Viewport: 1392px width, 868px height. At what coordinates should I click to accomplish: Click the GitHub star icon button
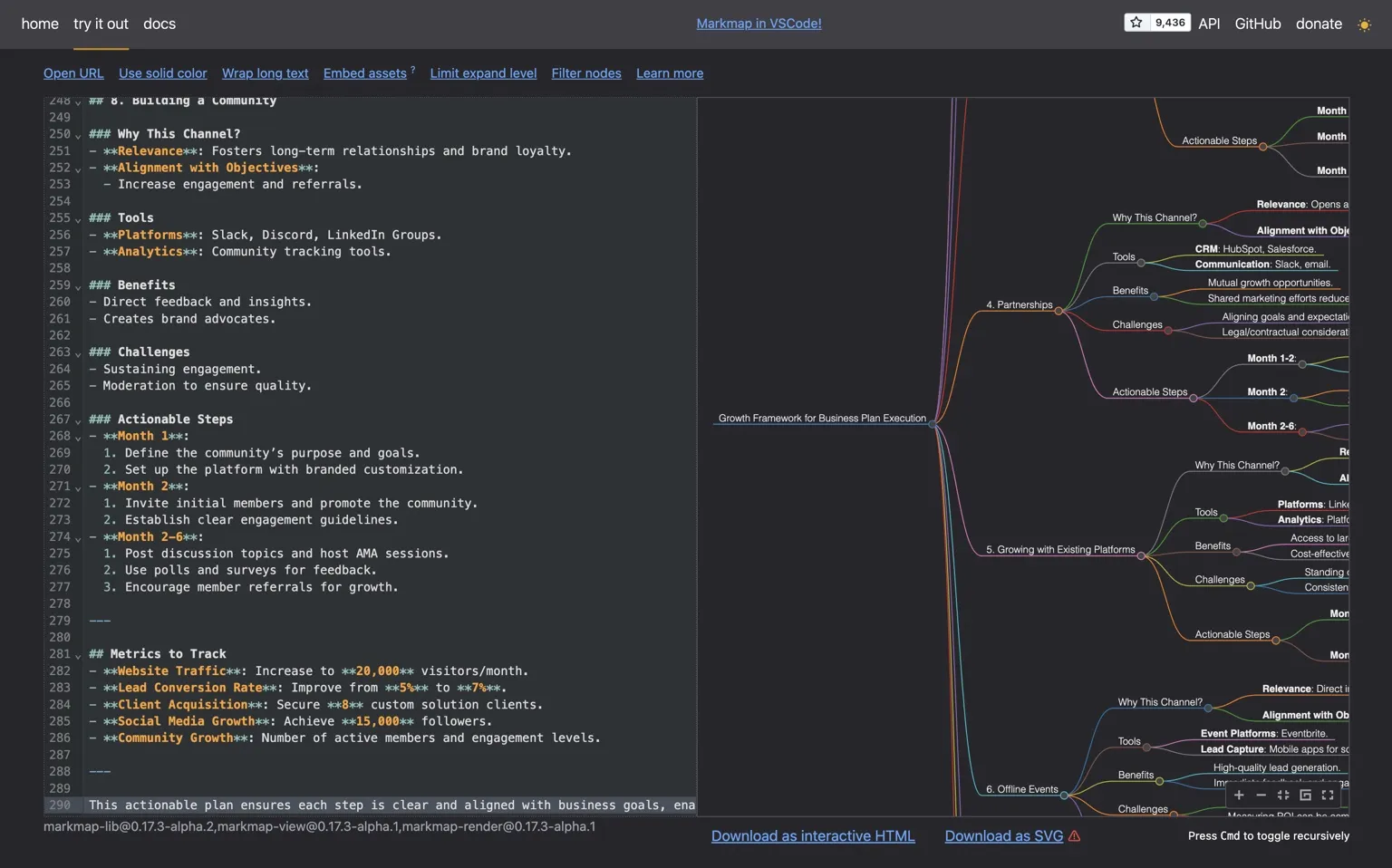[x=1136, y=23]
